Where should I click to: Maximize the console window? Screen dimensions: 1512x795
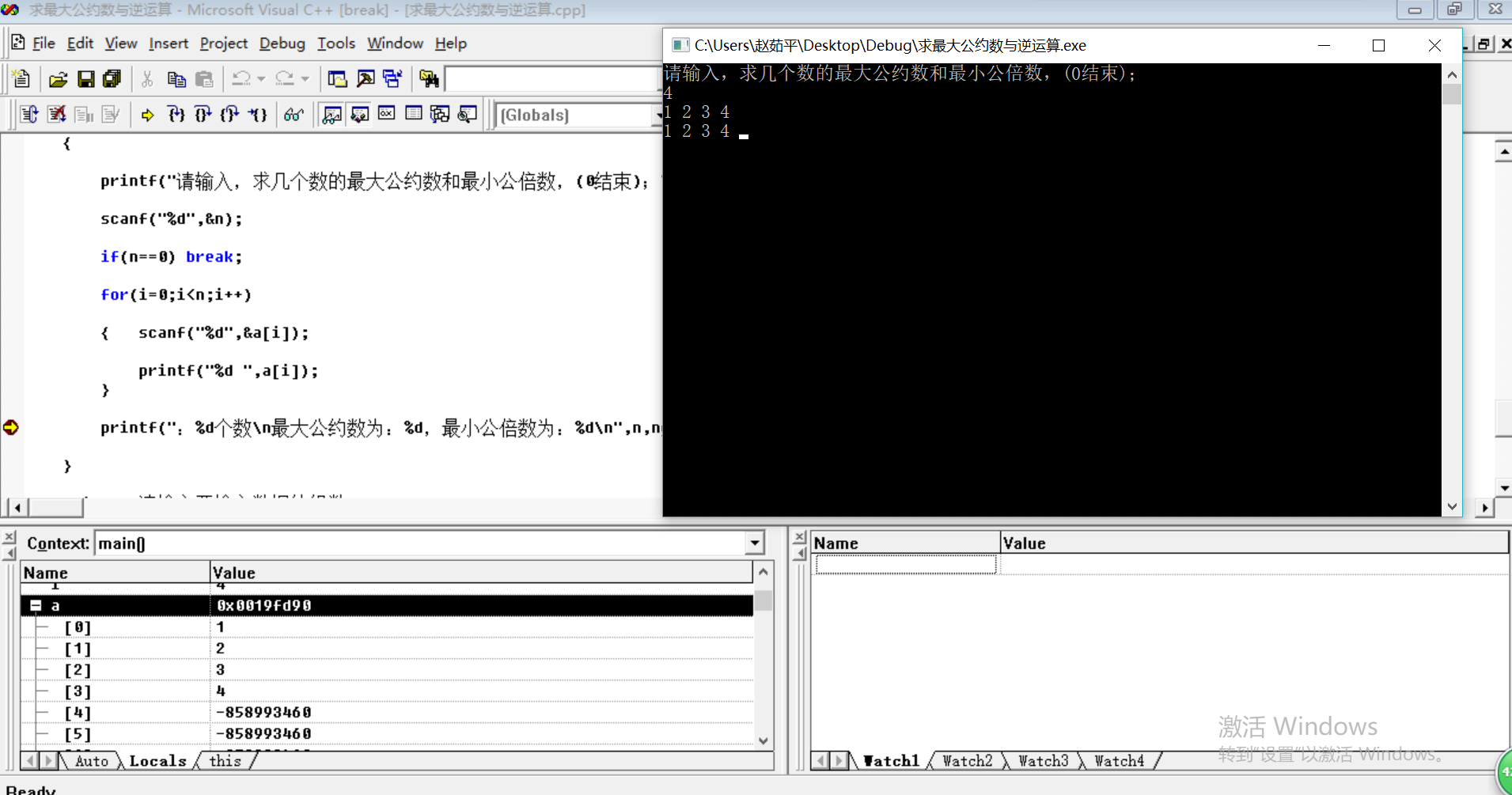pos(1378,46)
